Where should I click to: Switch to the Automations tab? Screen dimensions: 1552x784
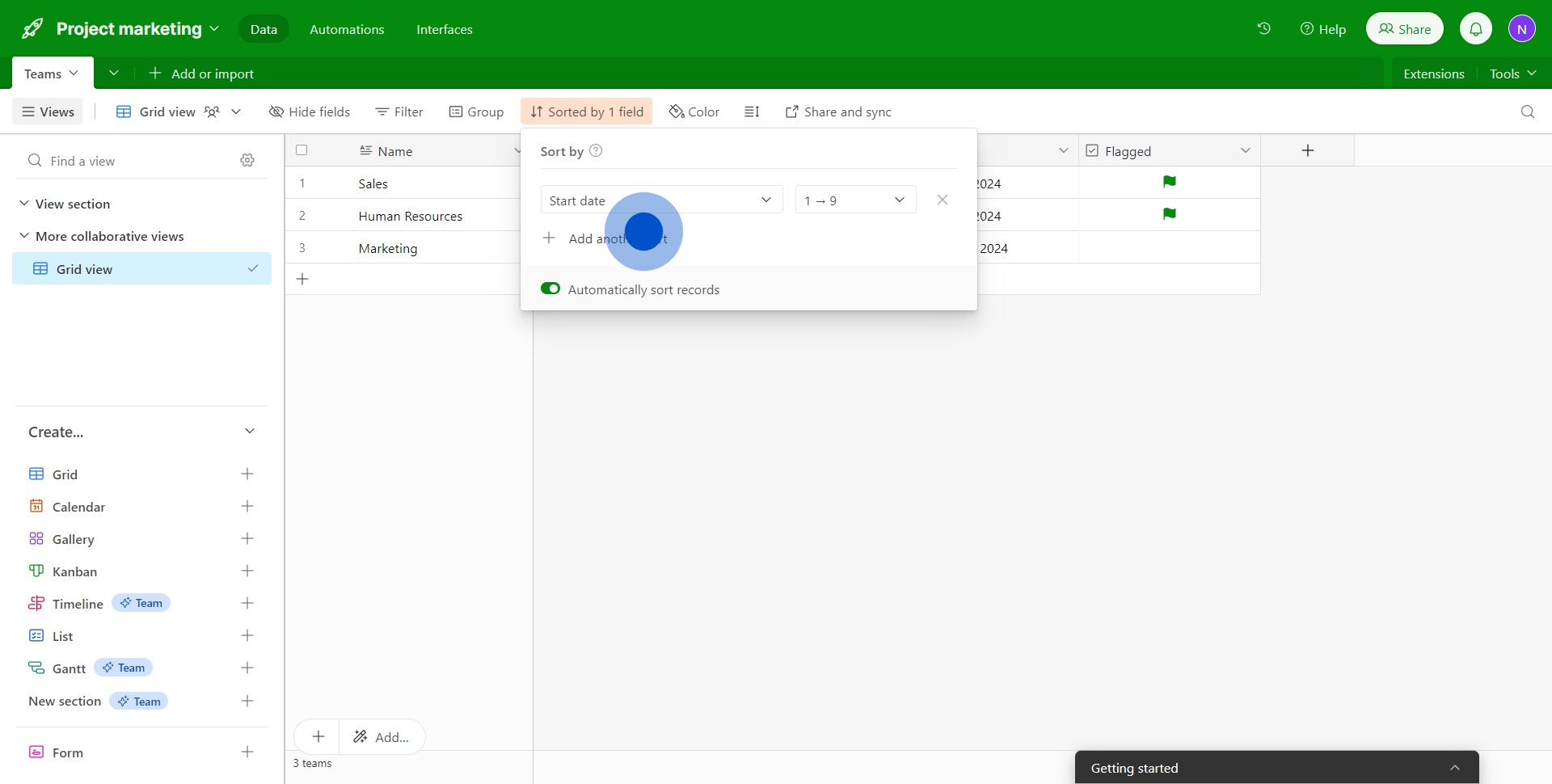tap(347, 29)
